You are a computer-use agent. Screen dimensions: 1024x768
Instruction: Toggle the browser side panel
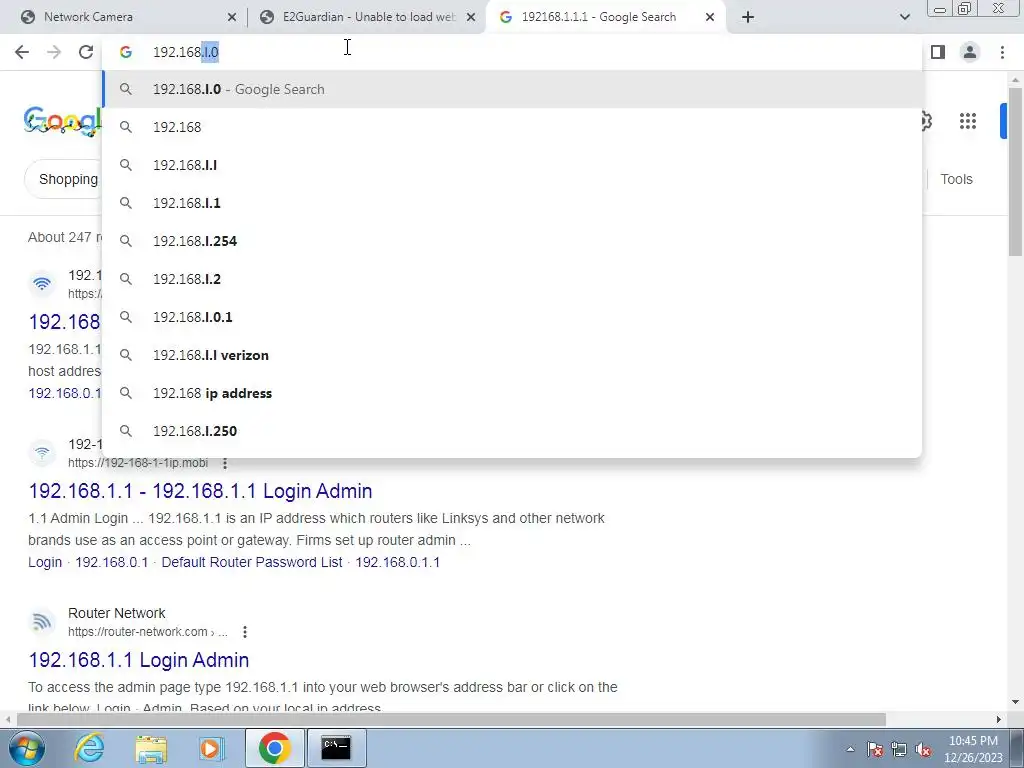pos(938,52)
